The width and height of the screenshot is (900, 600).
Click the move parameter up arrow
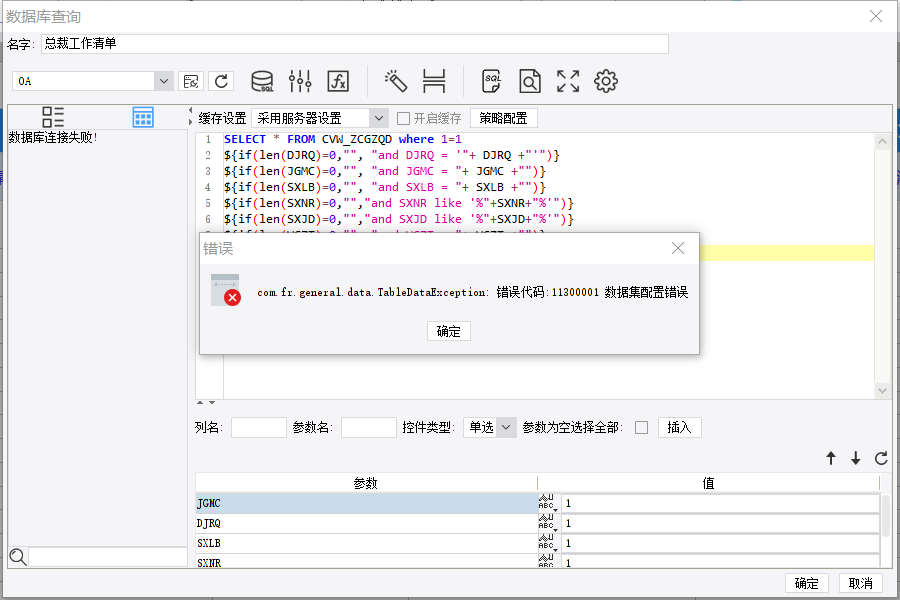830,458
